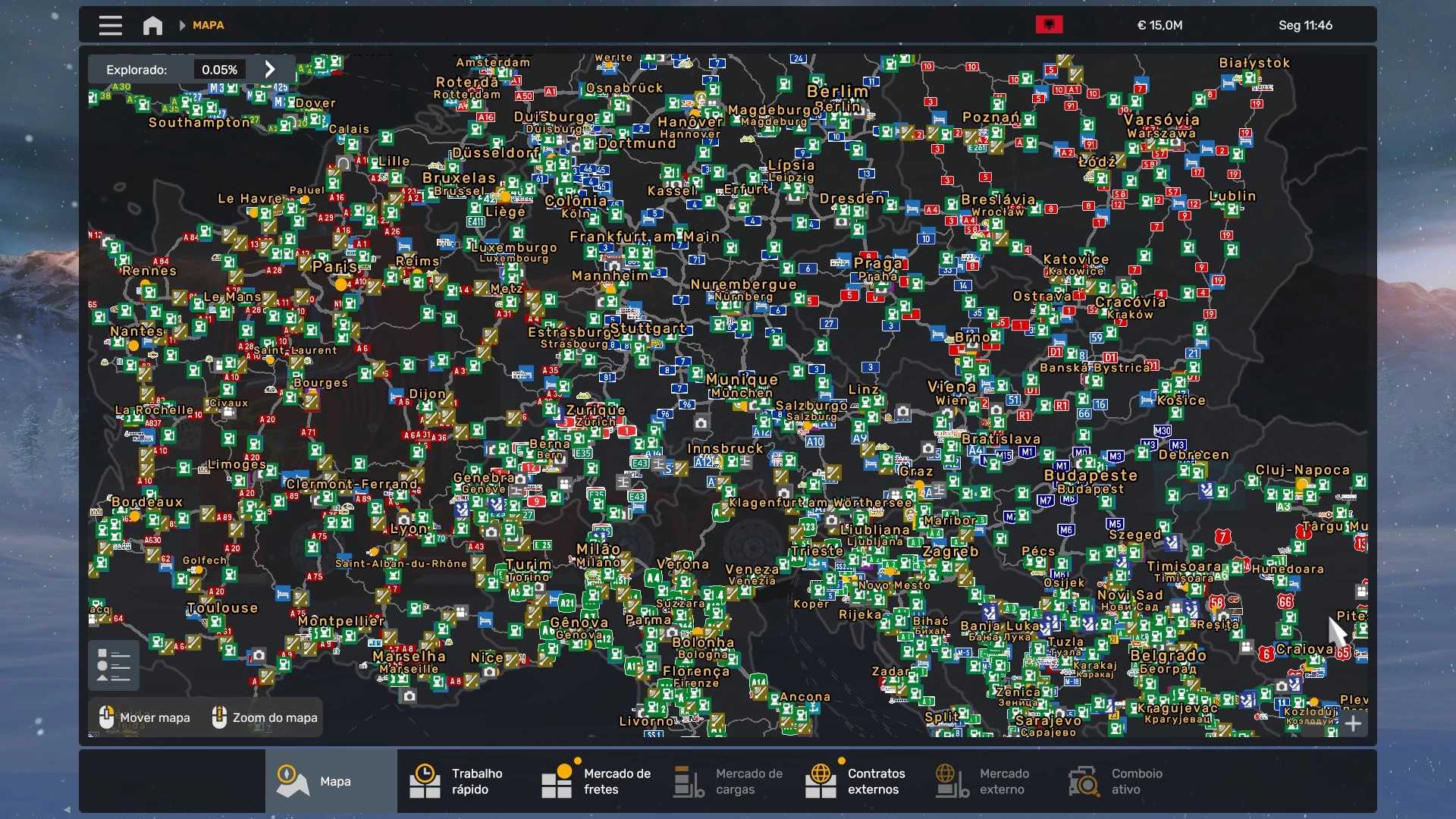Go to the home screen icon

coord(152,25)
